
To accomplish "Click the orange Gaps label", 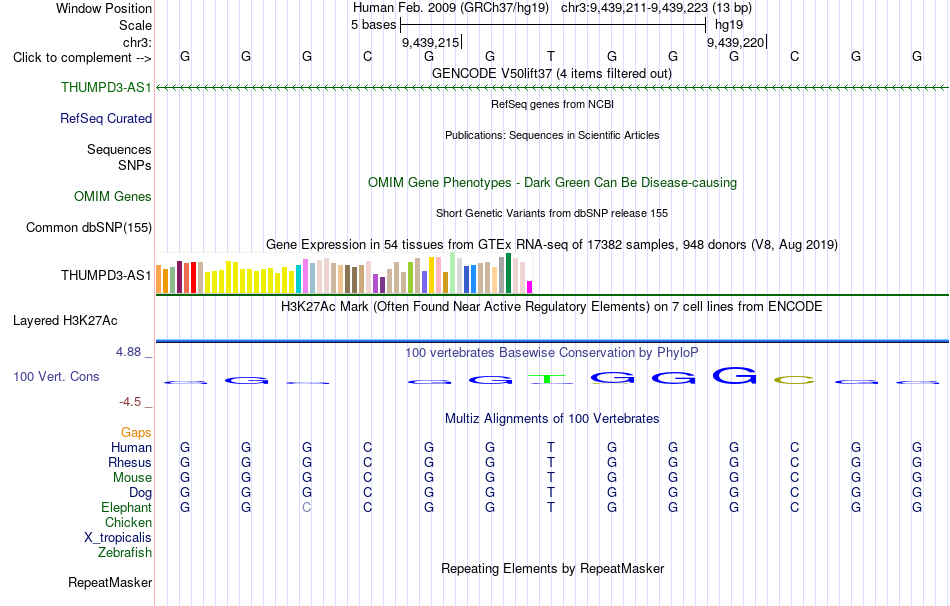I will (x=136, y=432).
